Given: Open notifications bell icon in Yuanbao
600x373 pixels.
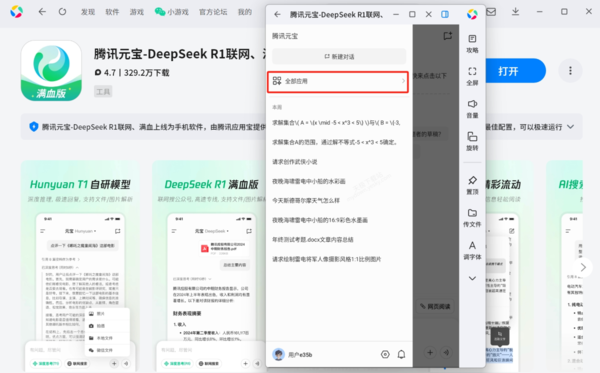Looking at the screenshot, I should [x=401, y=355].
